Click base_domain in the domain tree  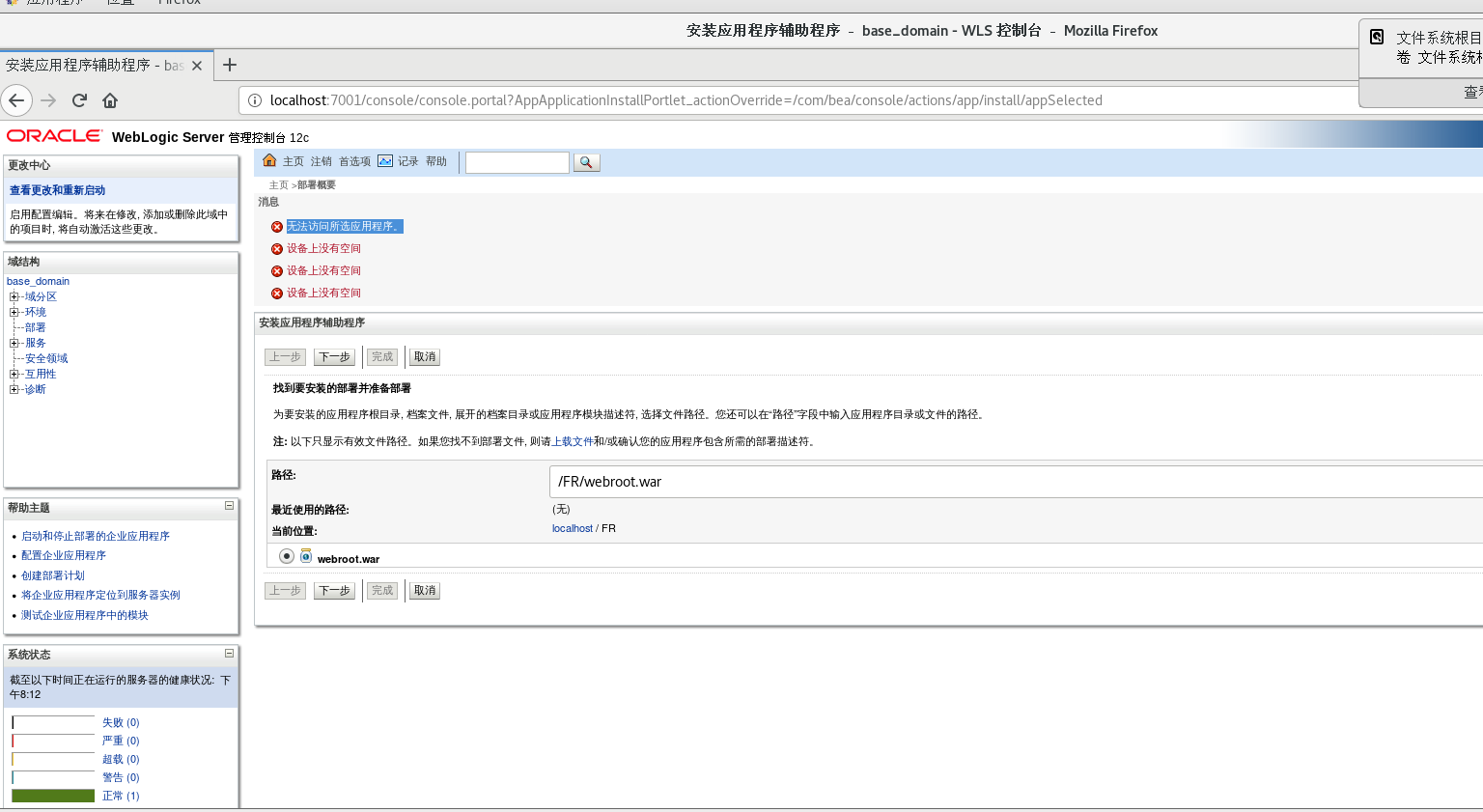coord(38,281)
